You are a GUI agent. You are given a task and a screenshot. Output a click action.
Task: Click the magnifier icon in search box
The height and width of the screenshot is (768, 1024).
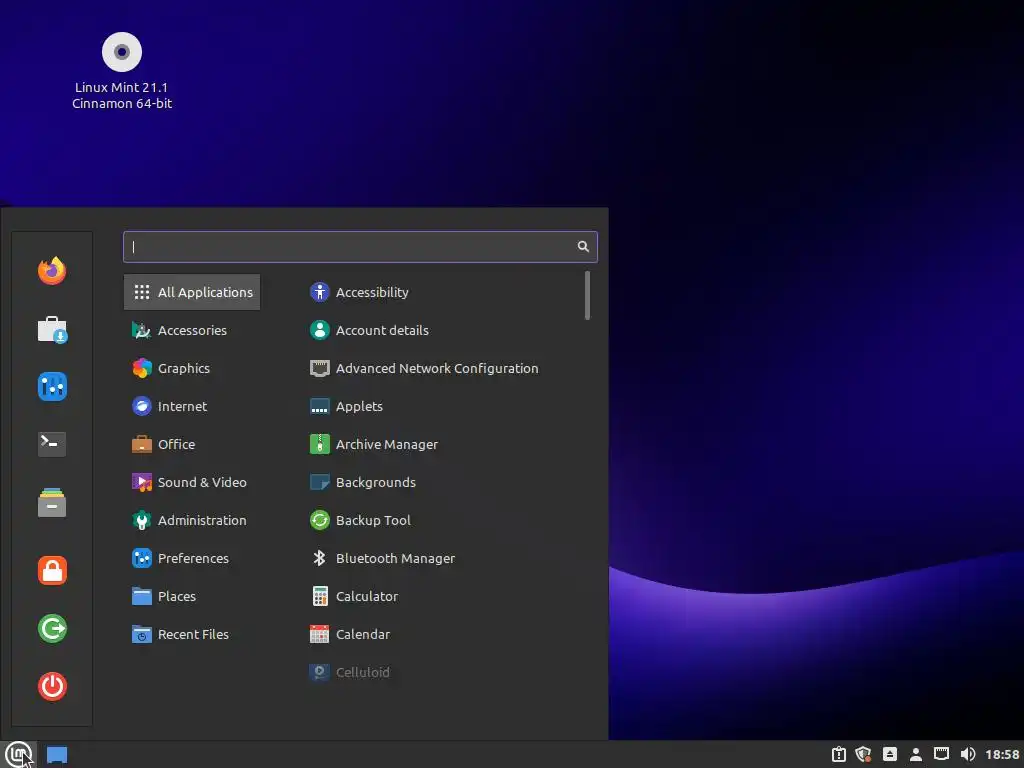pyautogui.click(x=583, y=246)
